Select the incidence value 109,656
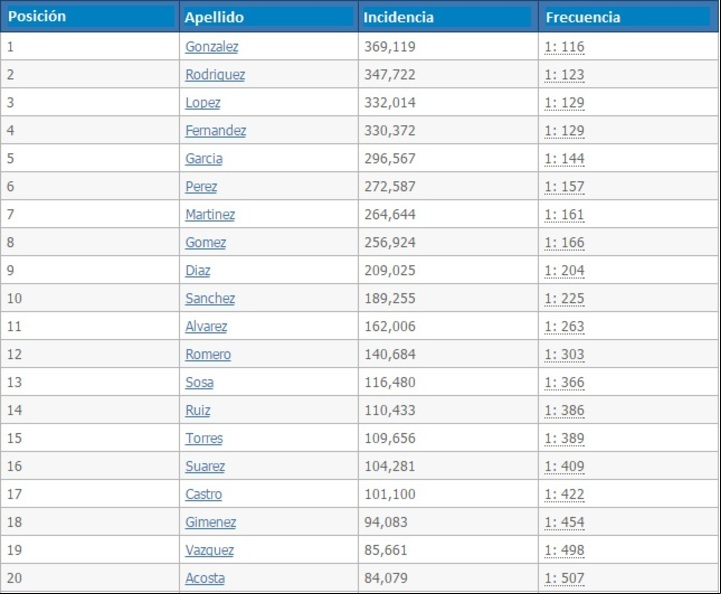721x594 pixels. tap(390, 438)
